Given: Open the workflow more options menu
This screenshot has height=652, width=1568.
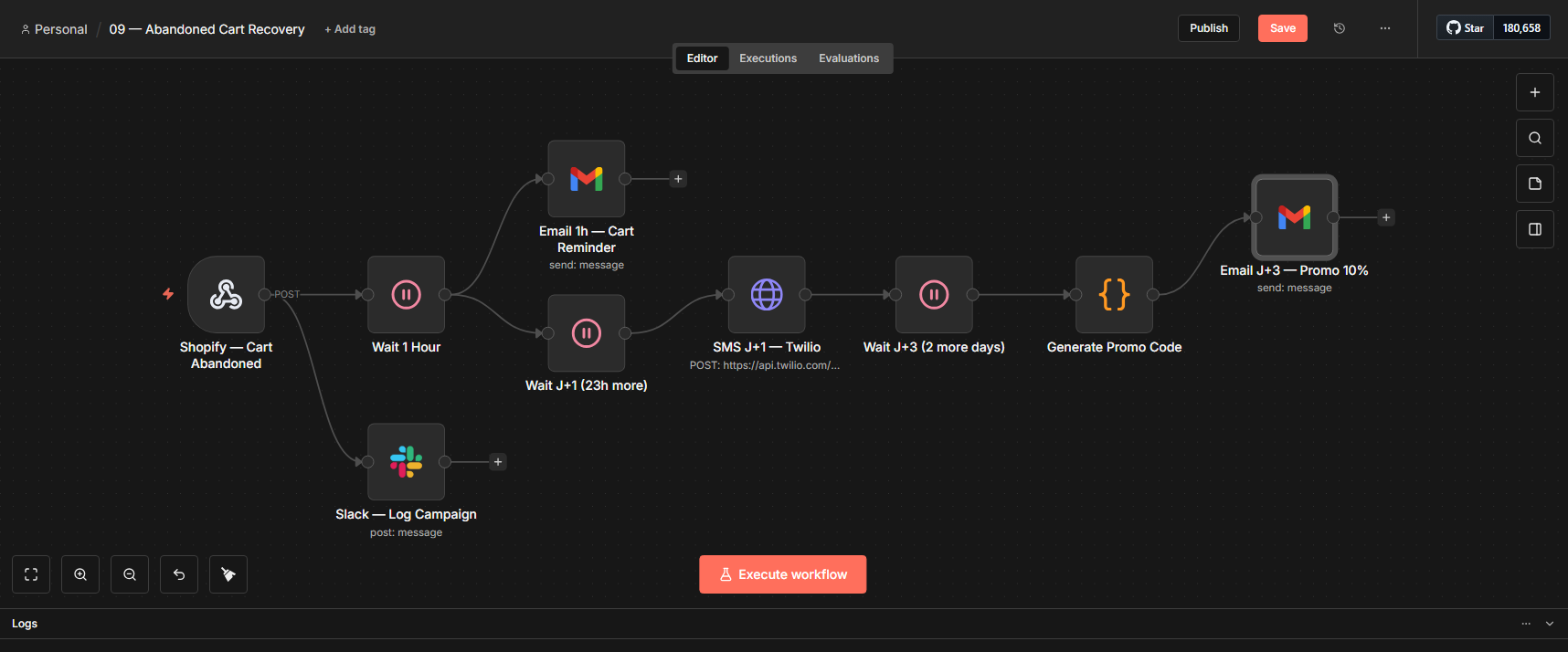Looking at the screenshot, I should coord(1385,28).
